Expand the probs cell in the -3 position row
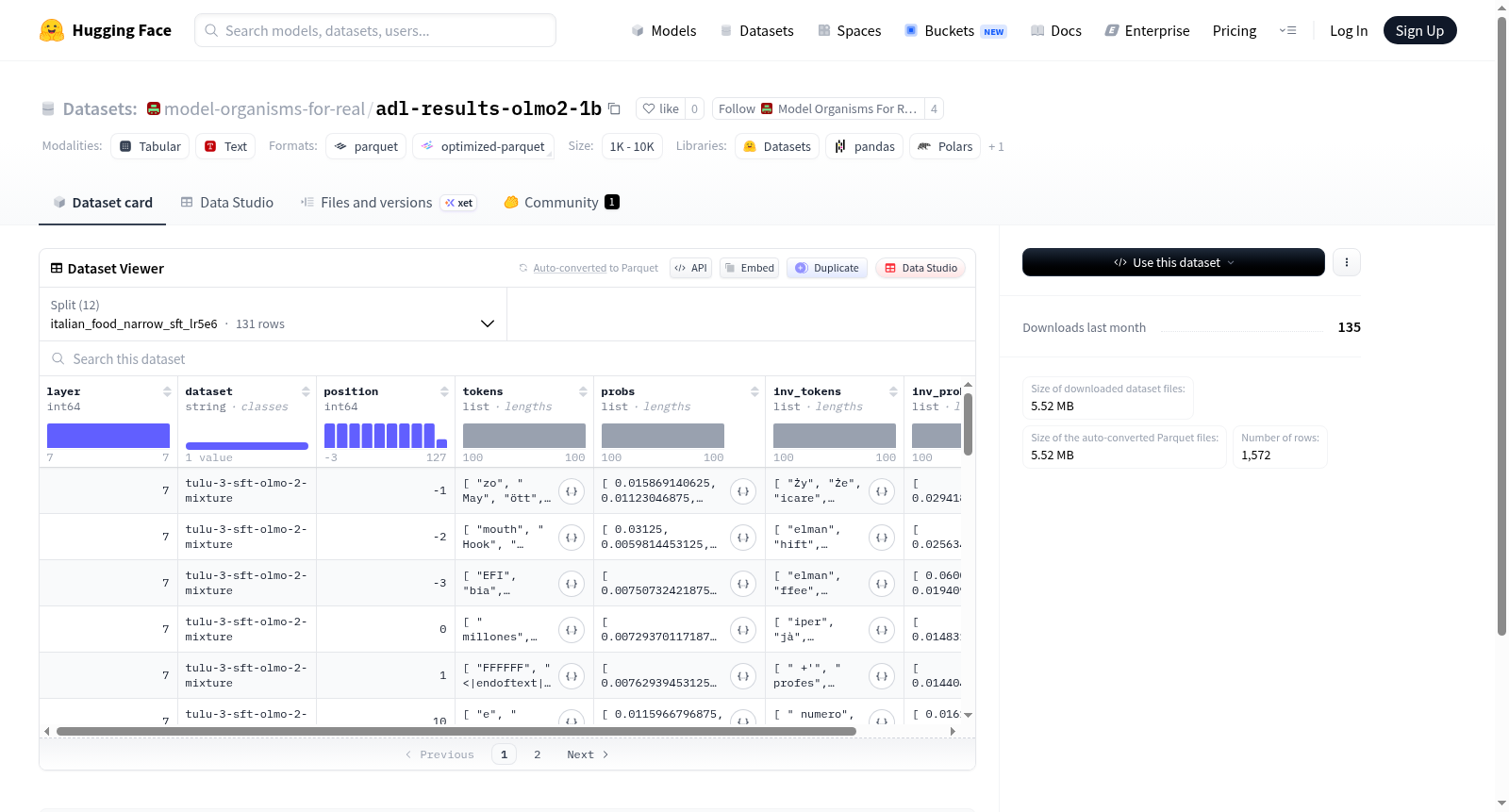The width and height of the screenshot is (1509, 812). 743,584
